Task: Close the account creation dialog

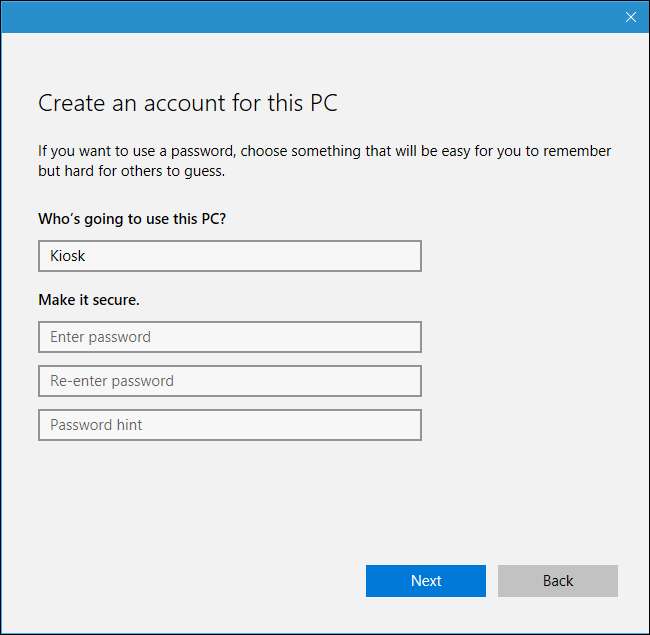Action: pos(630,17)
